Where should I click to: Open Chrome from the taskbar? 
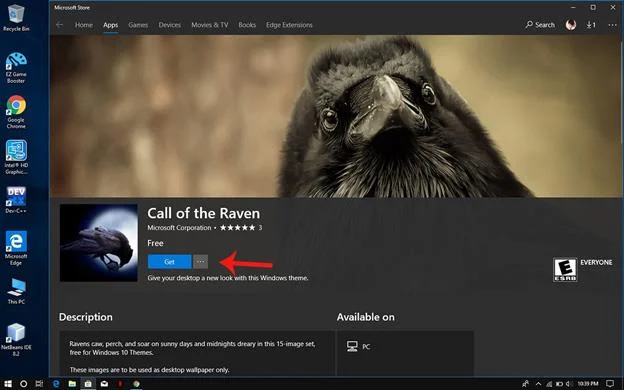point(136,384)
